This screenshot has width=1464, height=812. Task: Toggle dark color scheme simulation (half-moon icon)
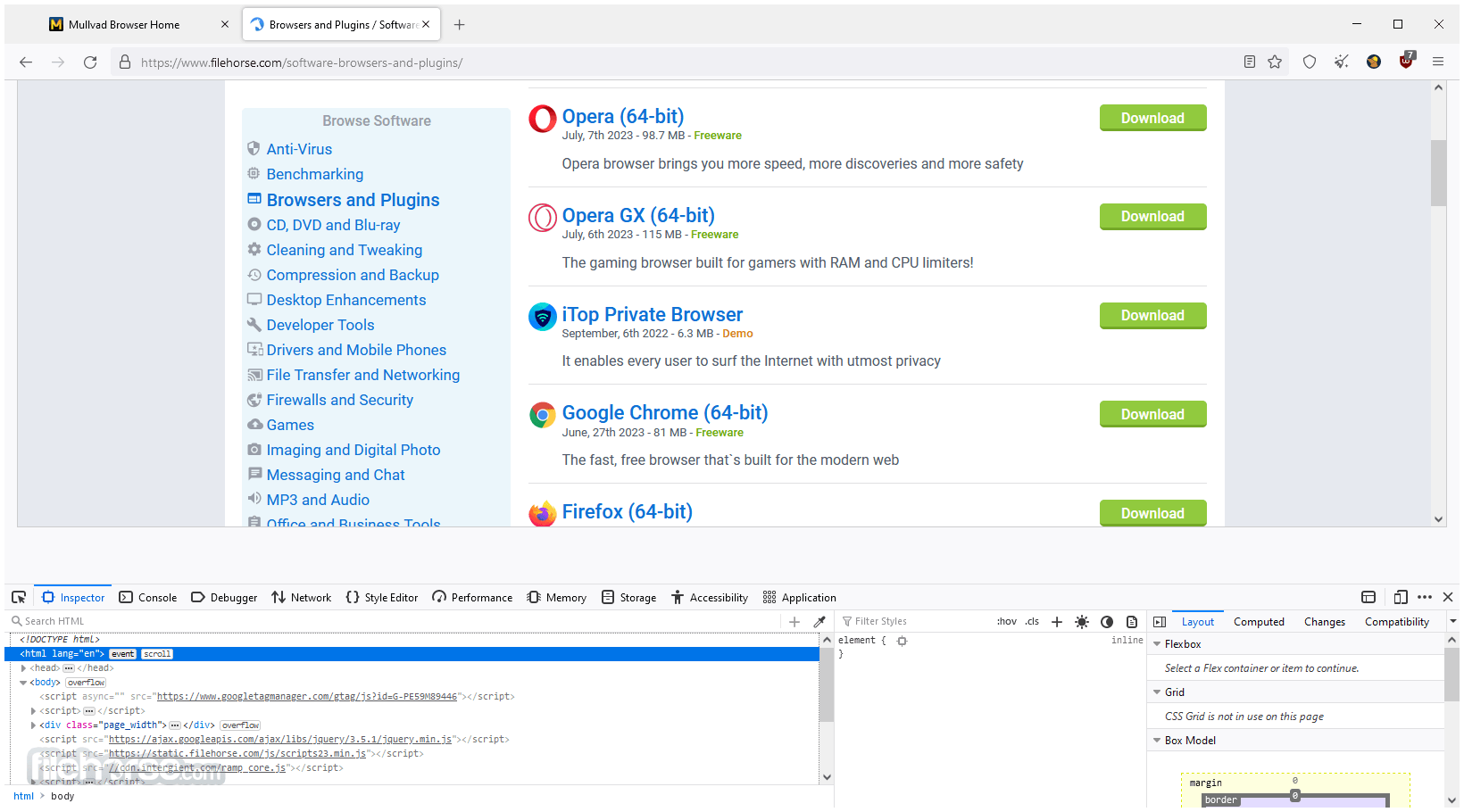pos(1107,622)
